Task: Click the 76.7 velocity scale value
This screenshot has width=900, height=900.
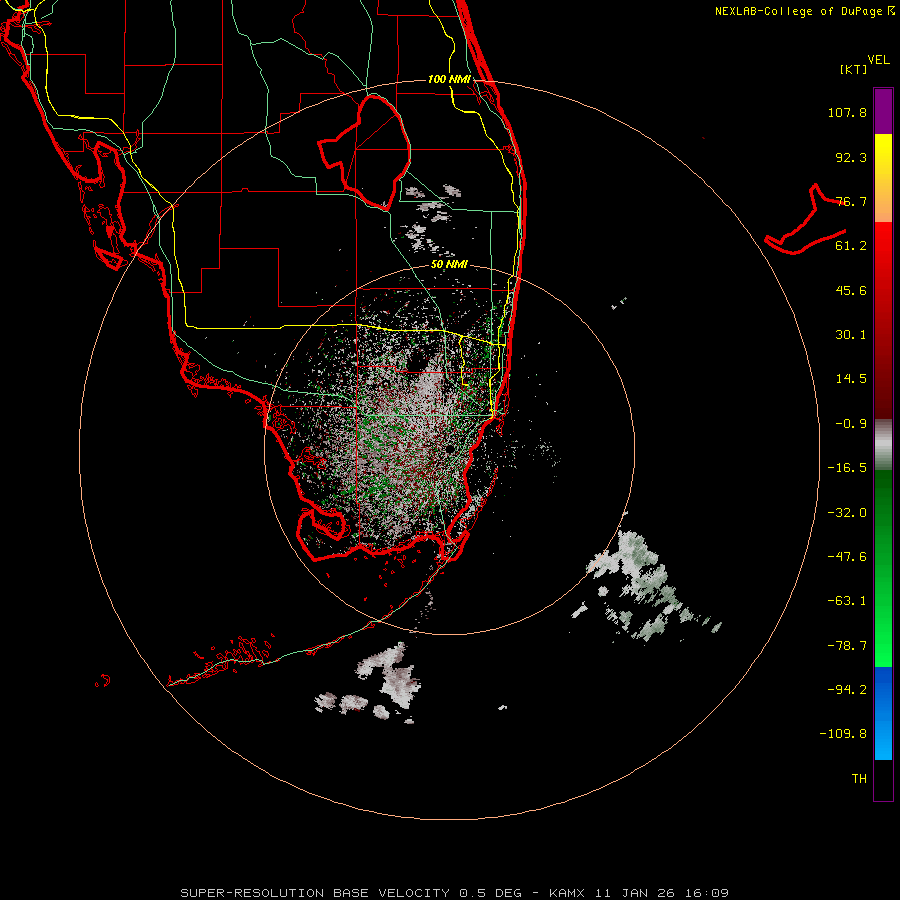Action: (851, 201)
